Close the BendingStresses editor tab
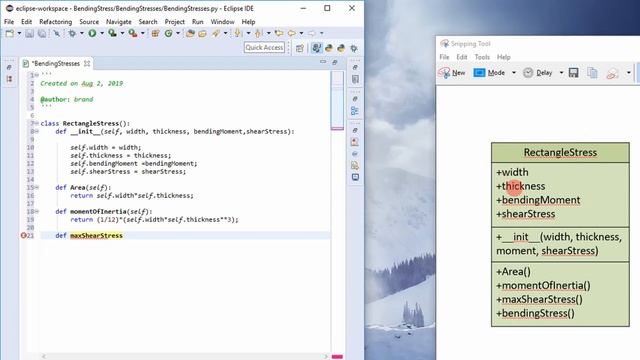640x360 pixels. tap(87, 64)
